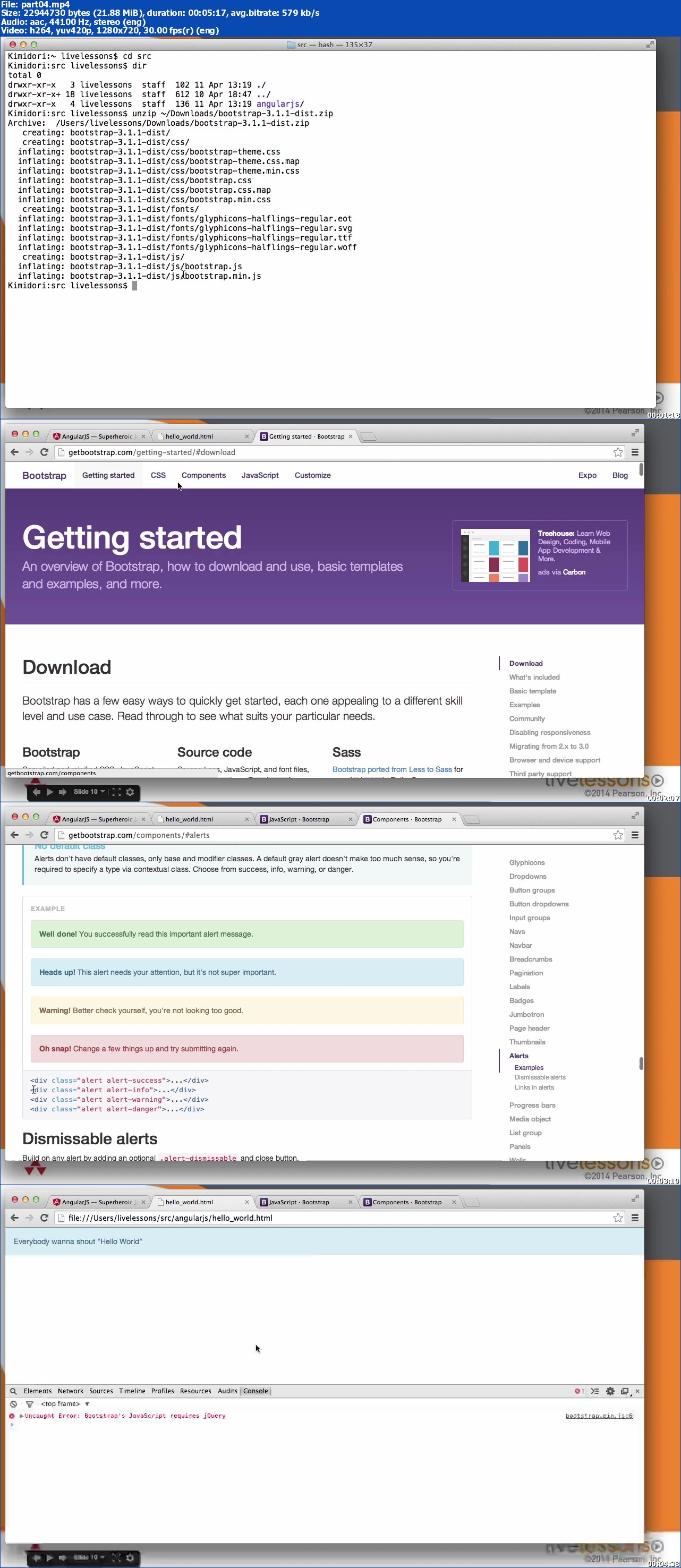Click fullscreen icon right of Slide 10
This screenshot has width=681, height=1568.
point(116,791)
